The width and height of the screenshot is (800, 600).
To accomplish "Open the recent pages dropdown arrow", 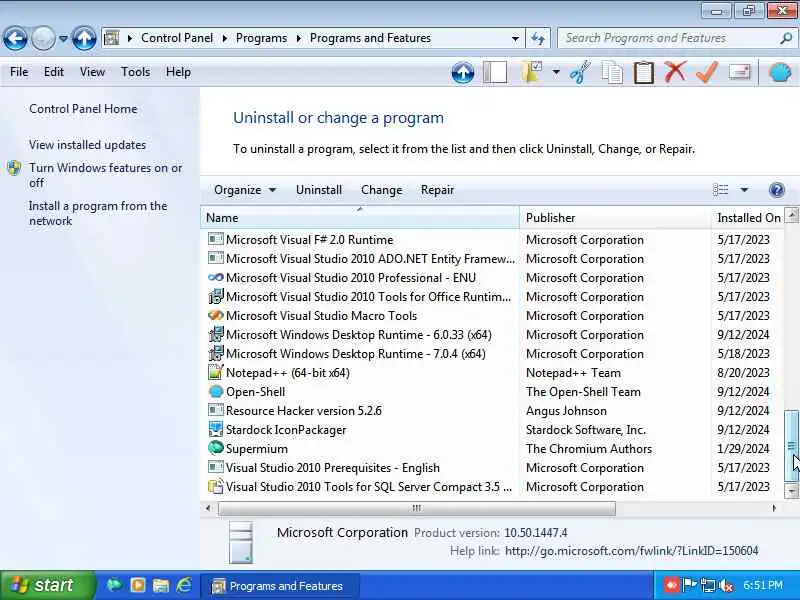I will (x=63, y=38).
